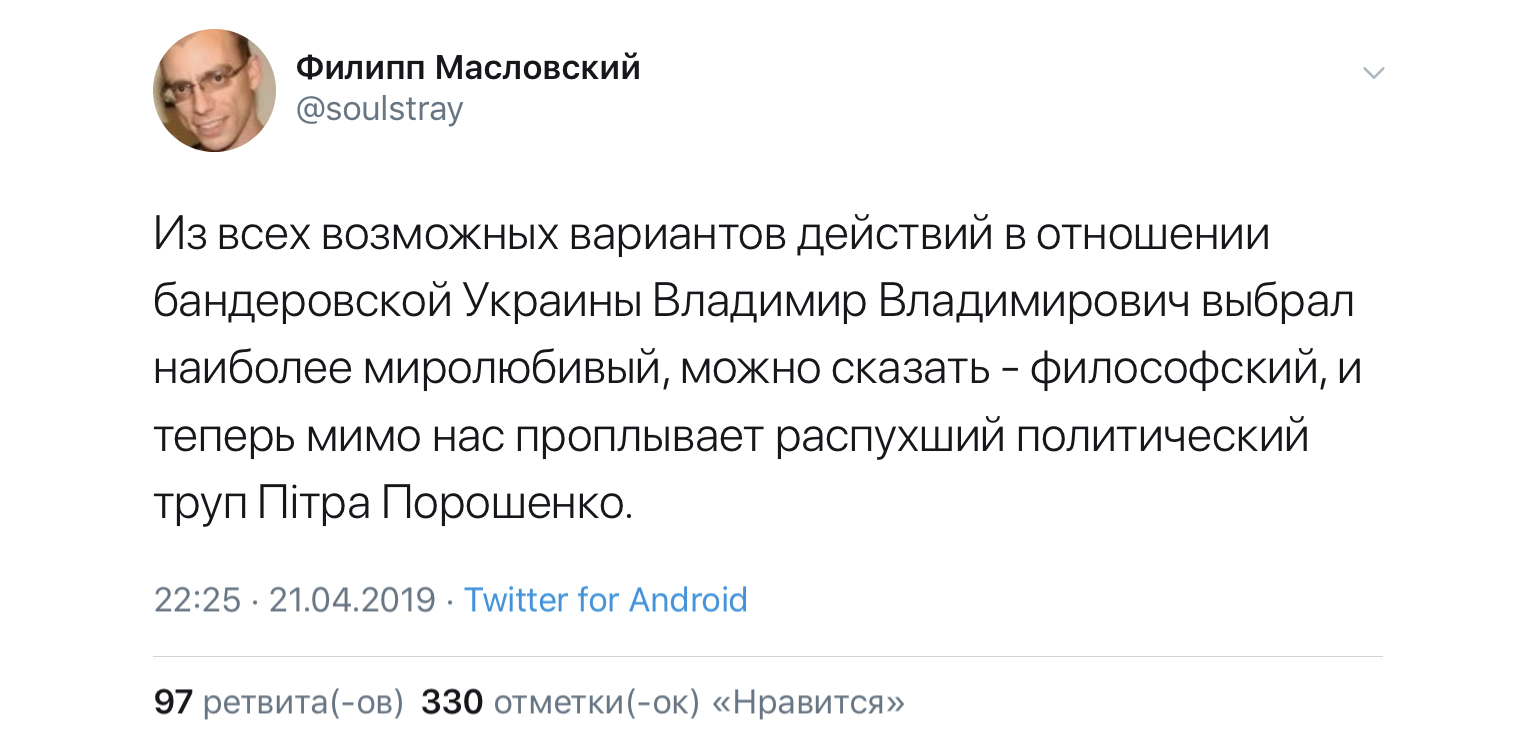Open the Twitter for Android source link
The image size is (1536, 743).
(x=606, y=599)
